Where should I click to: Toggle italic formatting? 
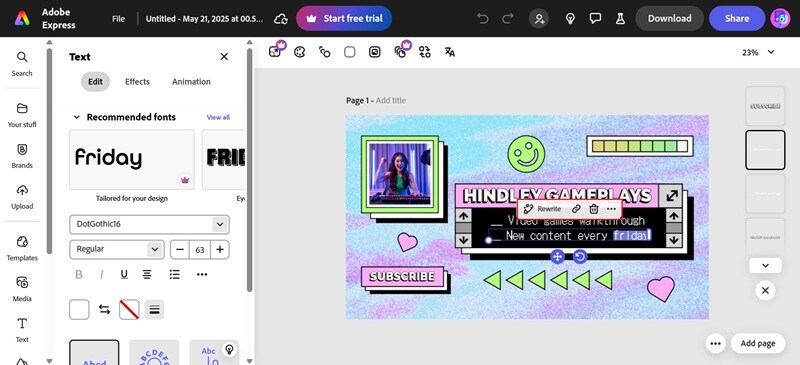click(102, 275)
